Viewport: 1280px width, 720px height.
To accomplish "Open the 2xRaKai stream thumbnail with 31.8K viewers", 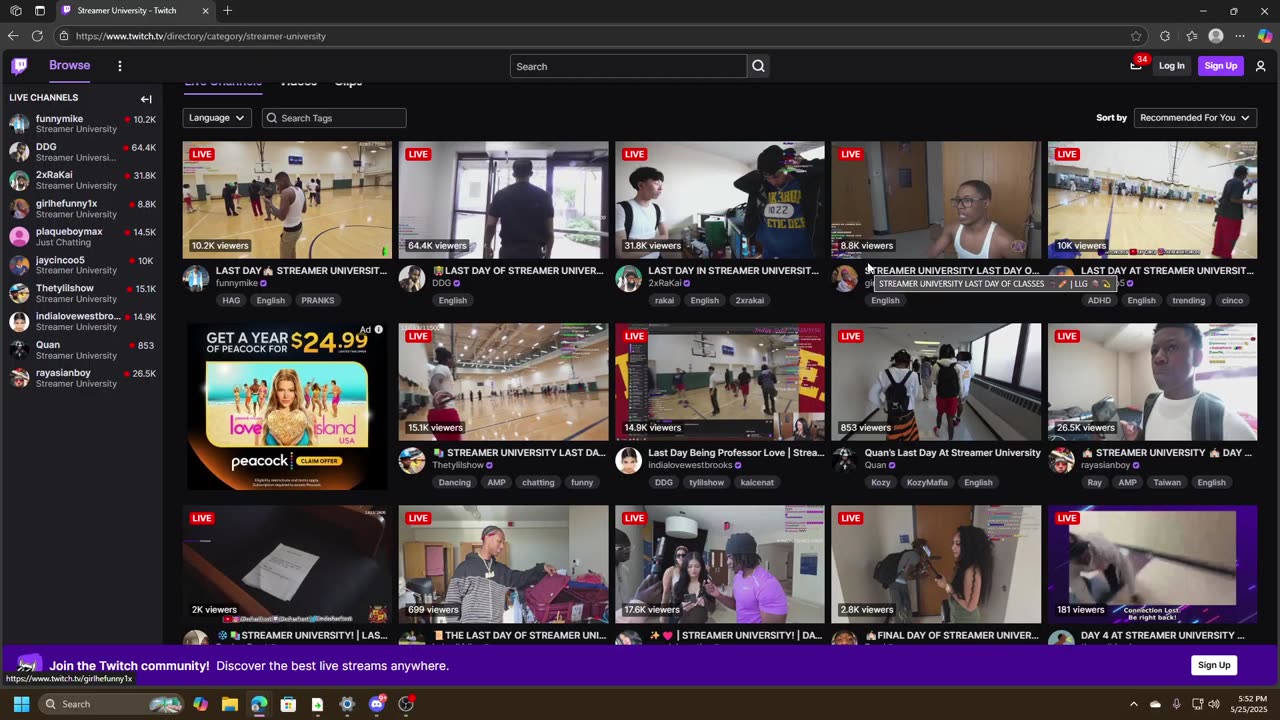I will pos(720,200).
